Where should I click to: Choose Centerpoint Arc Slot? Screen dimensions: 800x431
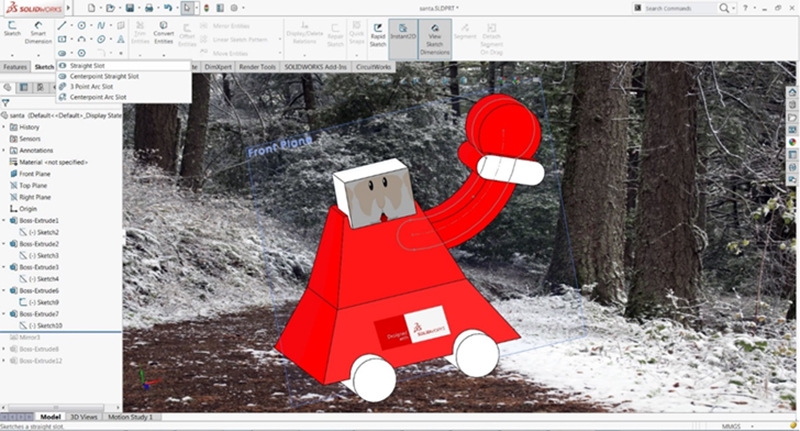(123, 97)
